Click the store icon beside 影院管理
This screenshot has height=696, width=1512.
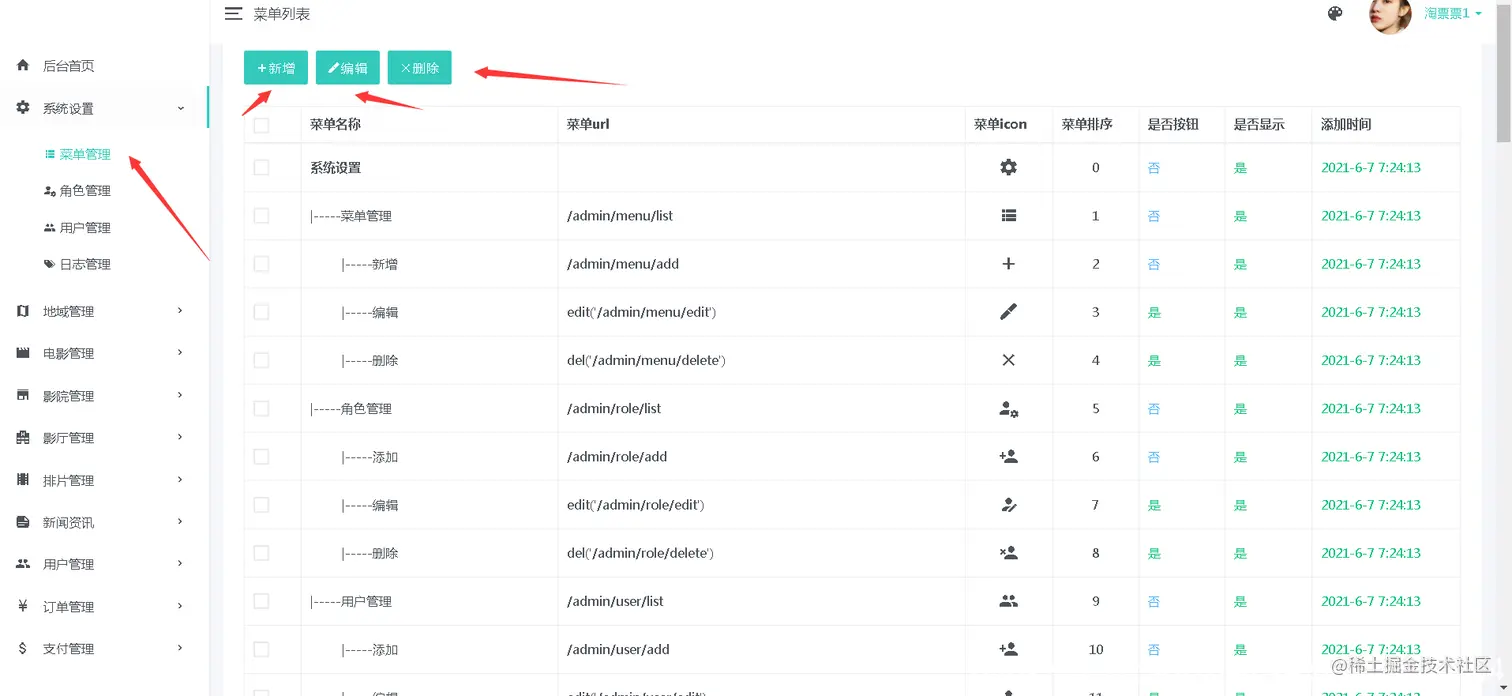23,395
